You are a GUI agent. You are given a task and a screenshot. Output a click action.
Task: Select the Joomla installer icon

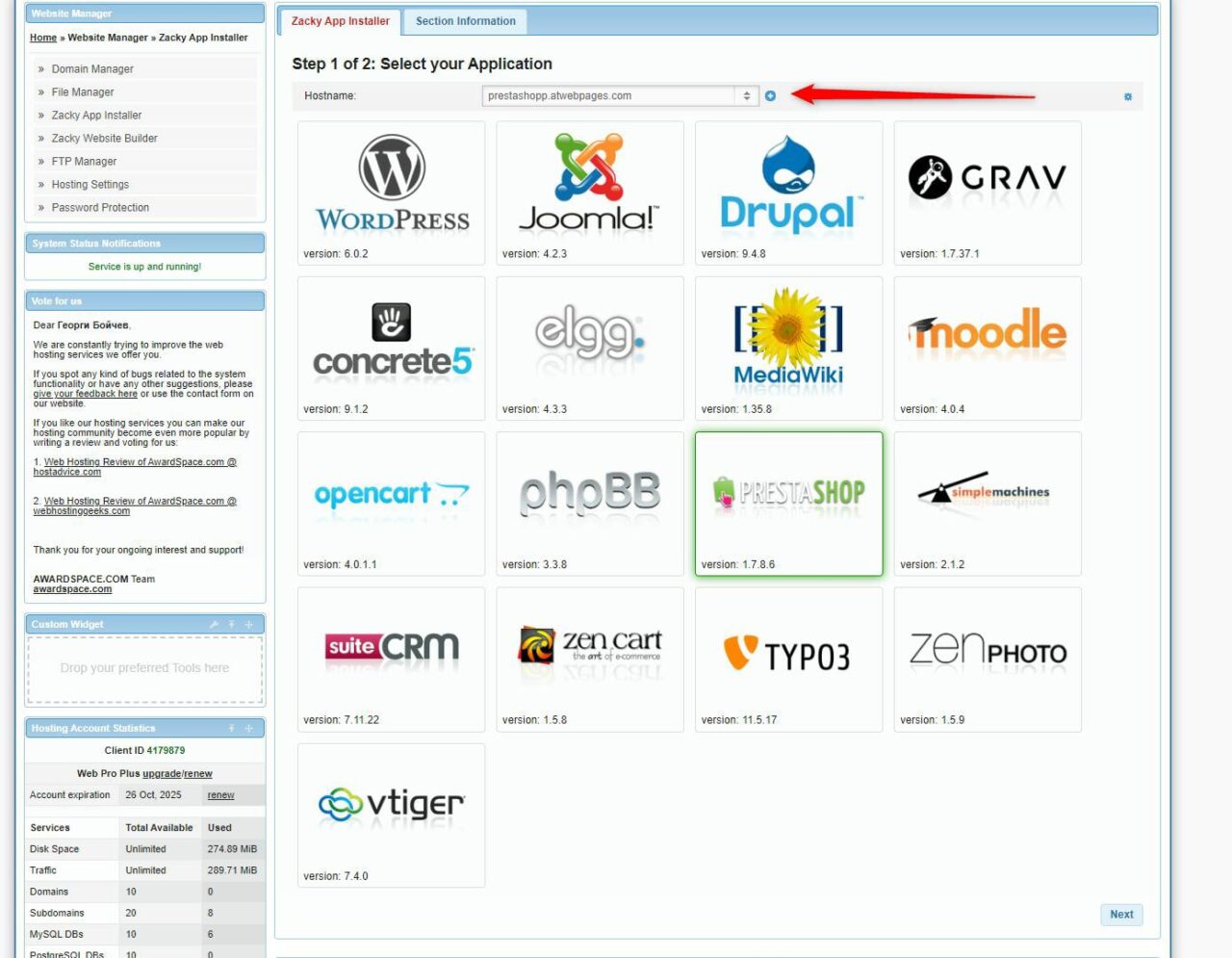coord(589,183)
